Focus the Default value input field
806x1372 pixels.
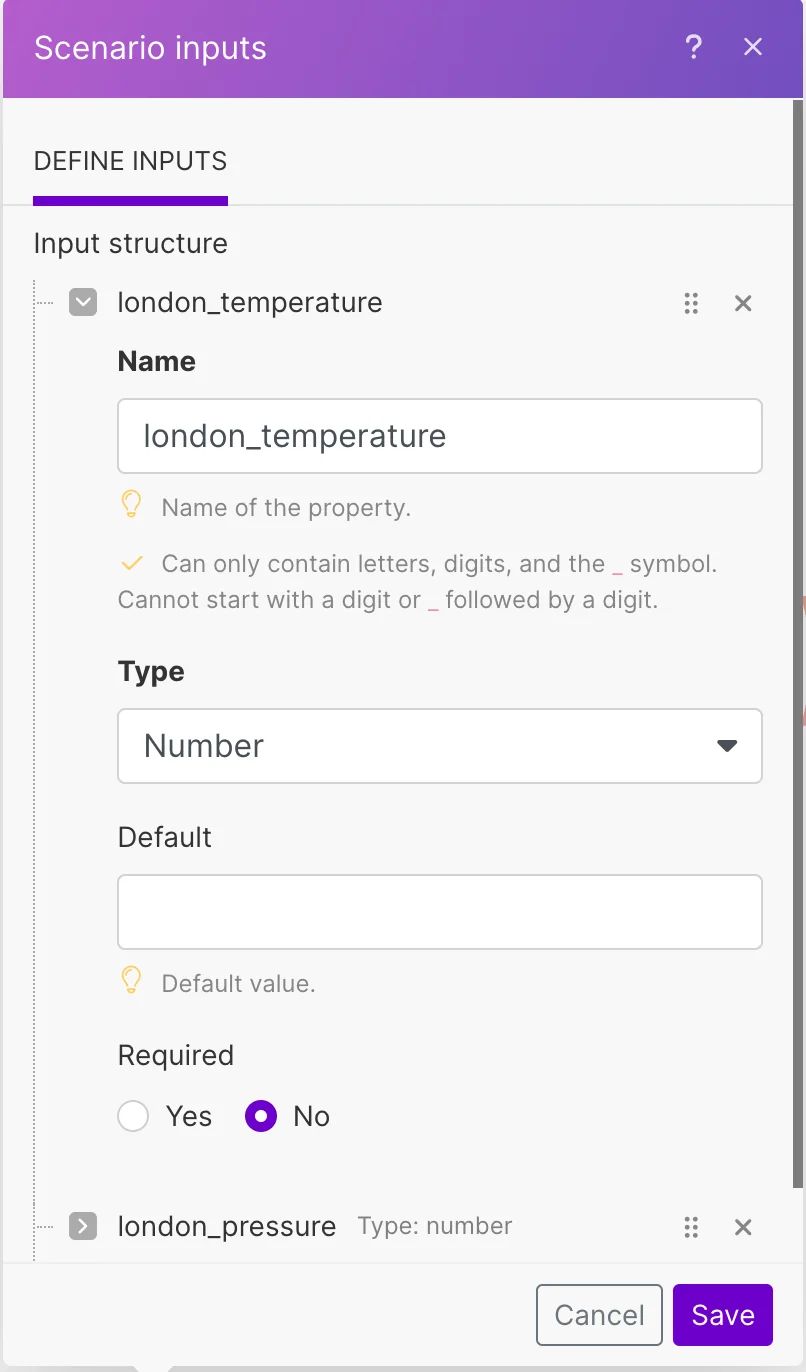[440, 912]
